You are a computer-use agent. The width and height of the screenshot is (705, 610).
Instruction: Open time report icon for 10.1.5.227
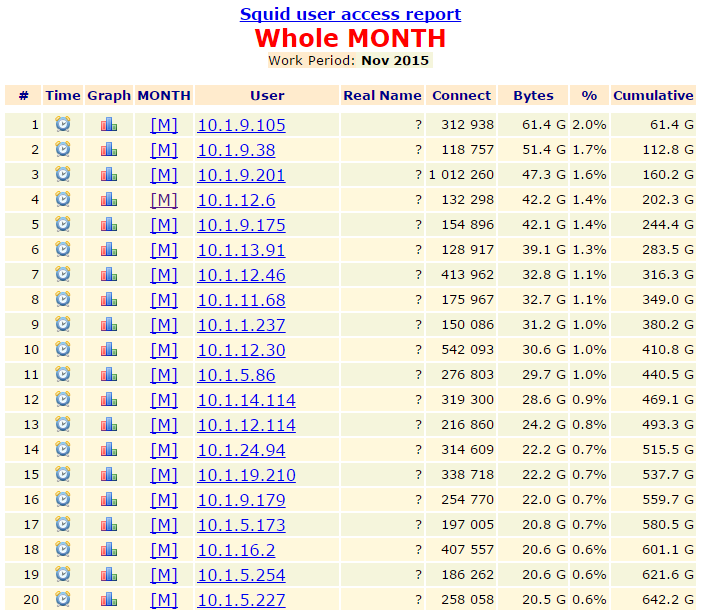point(63,599)
